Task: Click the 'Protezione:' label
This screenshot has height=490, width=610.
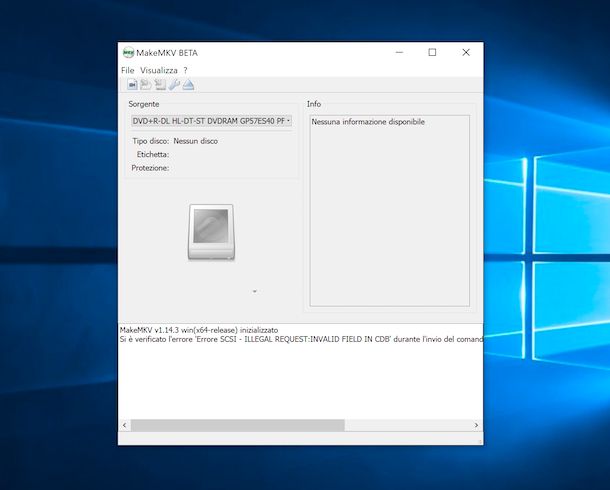Action: (x=150, y=168)
